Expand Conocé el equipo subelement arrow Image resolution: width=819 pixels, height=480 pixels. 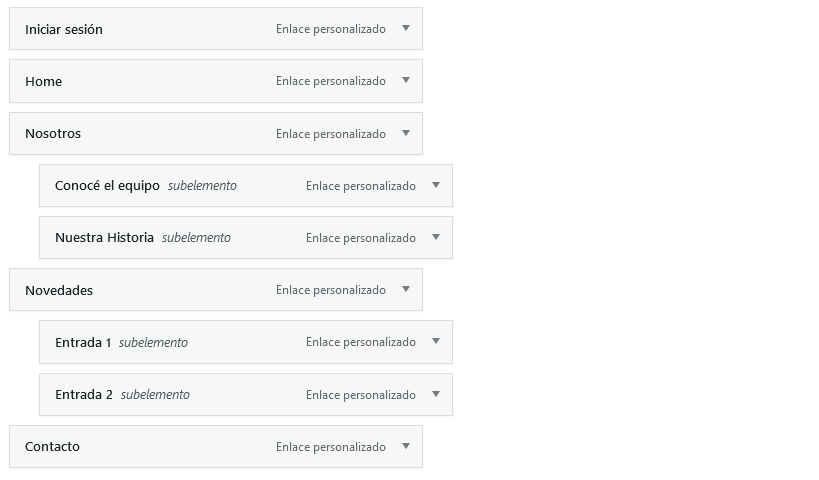[x=436, y=185]
